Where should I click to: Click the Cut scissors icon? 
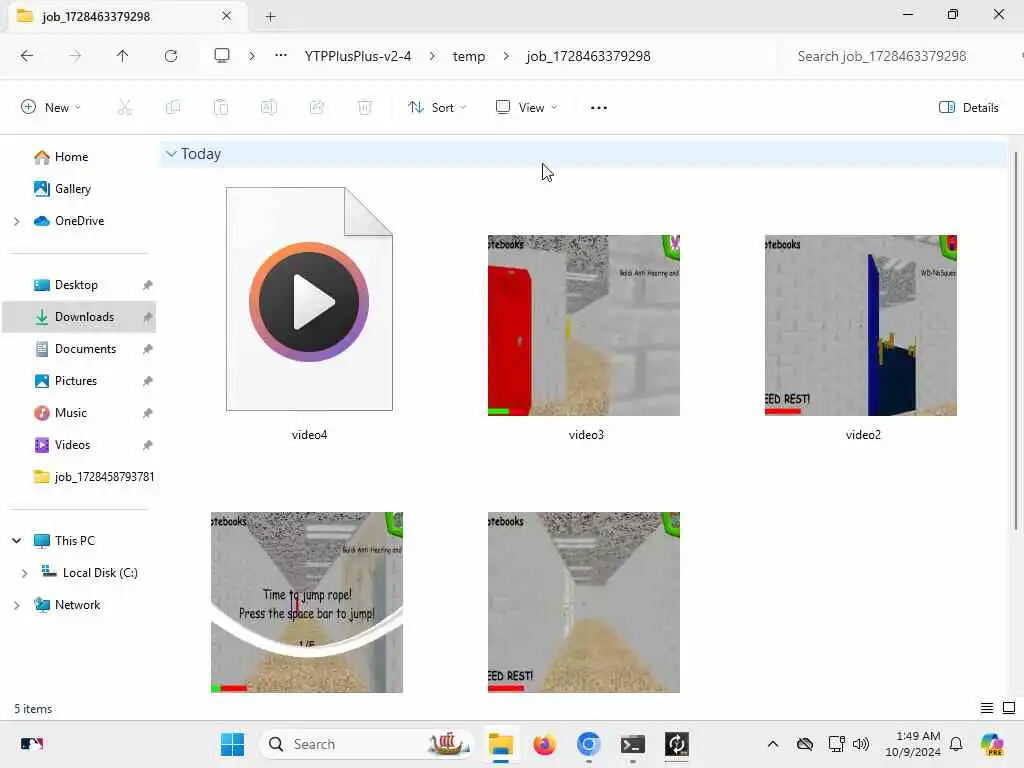pos(125,107)
